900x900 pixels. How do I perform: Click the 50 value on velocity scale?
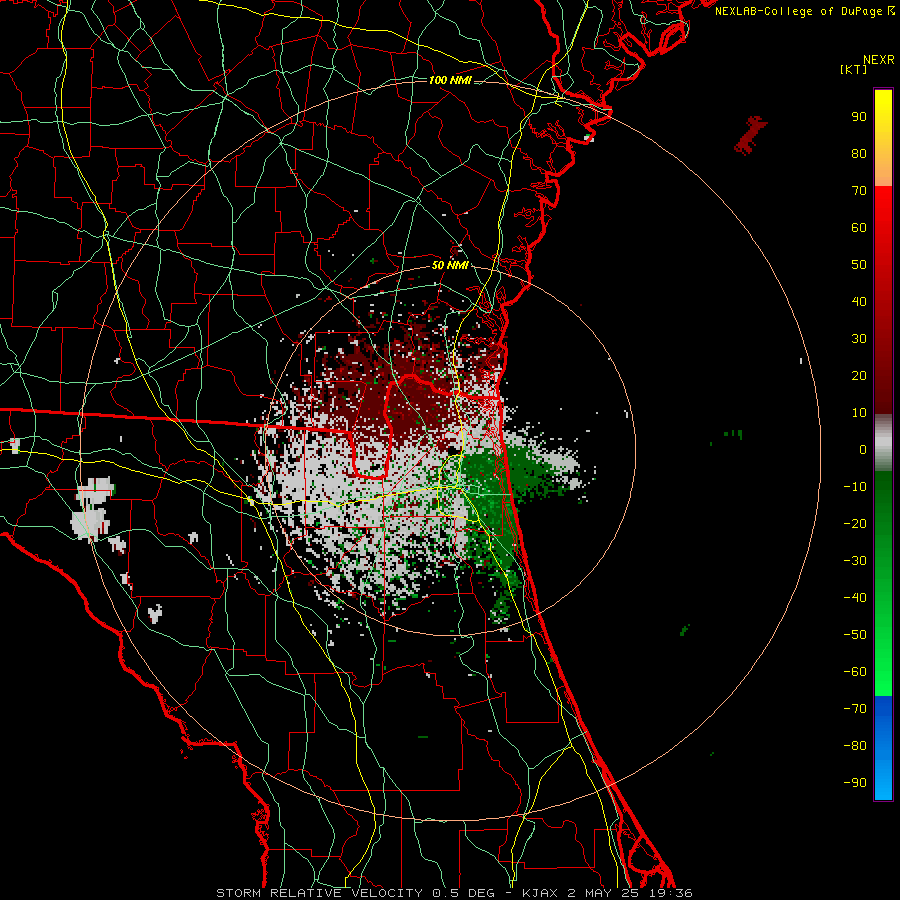859,265
